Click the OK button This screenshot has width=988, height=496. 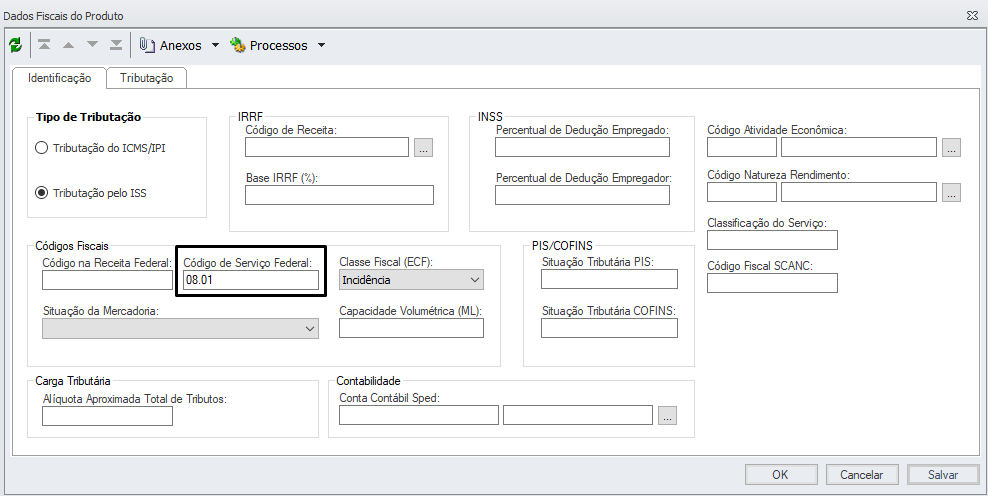(781, 475)
